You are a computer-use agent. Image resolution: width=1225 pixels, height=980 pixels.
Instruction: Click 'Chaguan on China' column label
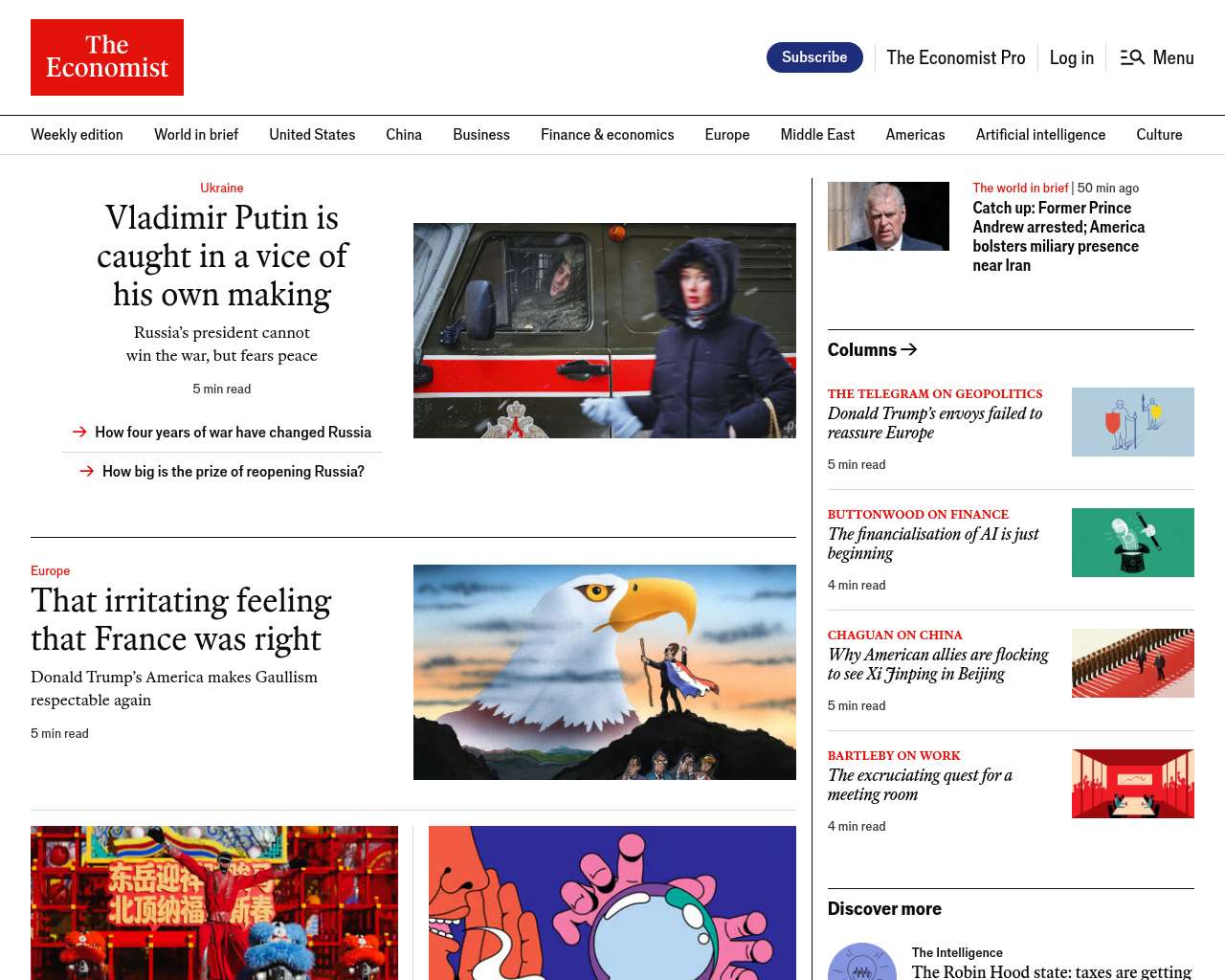click(x=895, y=635)
